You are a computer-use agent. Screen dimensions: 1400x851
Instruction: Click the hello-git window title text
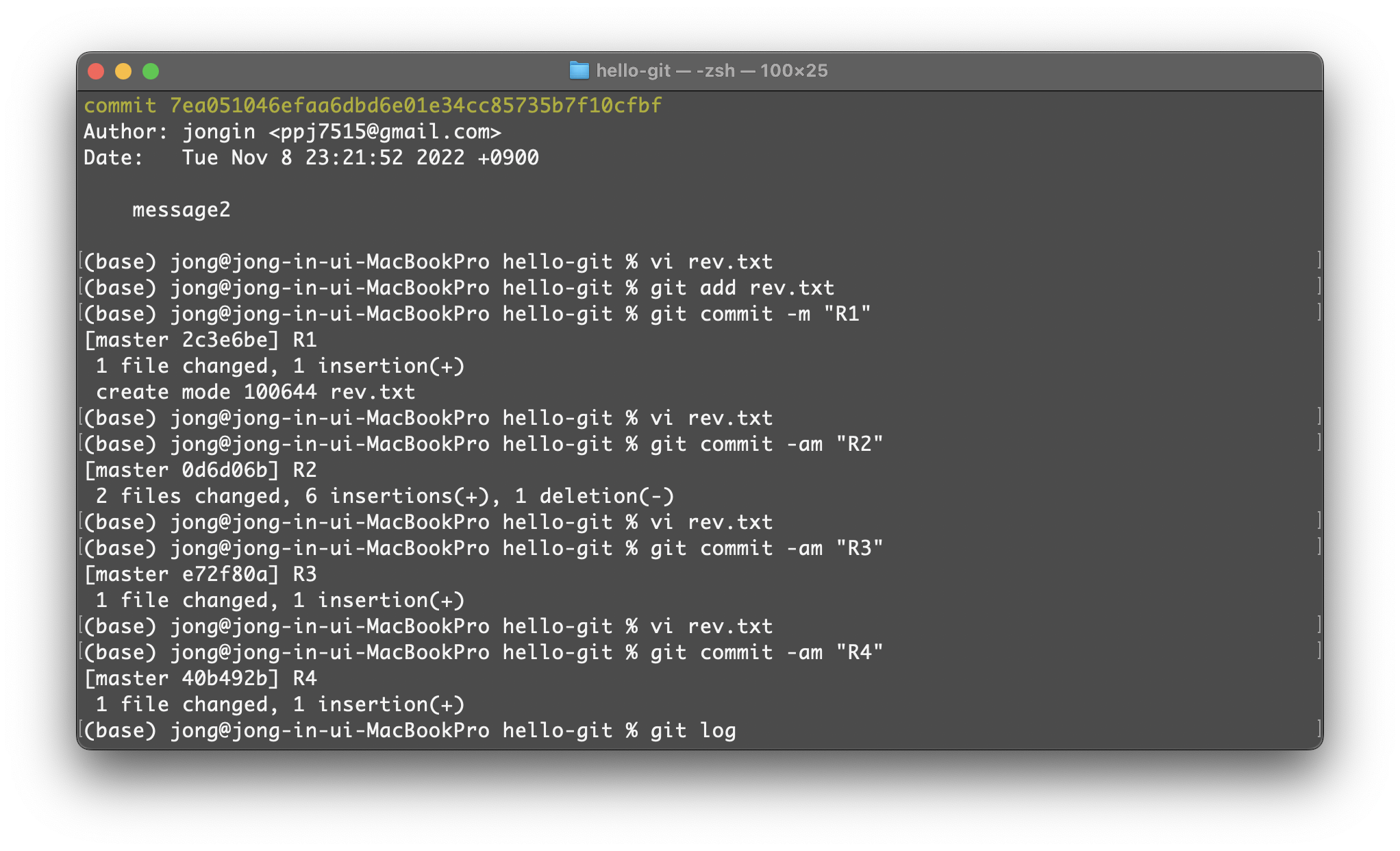click(711, 71)
